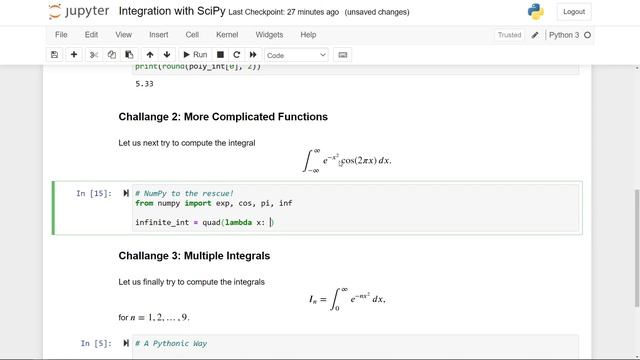Viewport: 640px width, 360px height.
Task: Click the Jupyter logo
Action: click(78, 11)
